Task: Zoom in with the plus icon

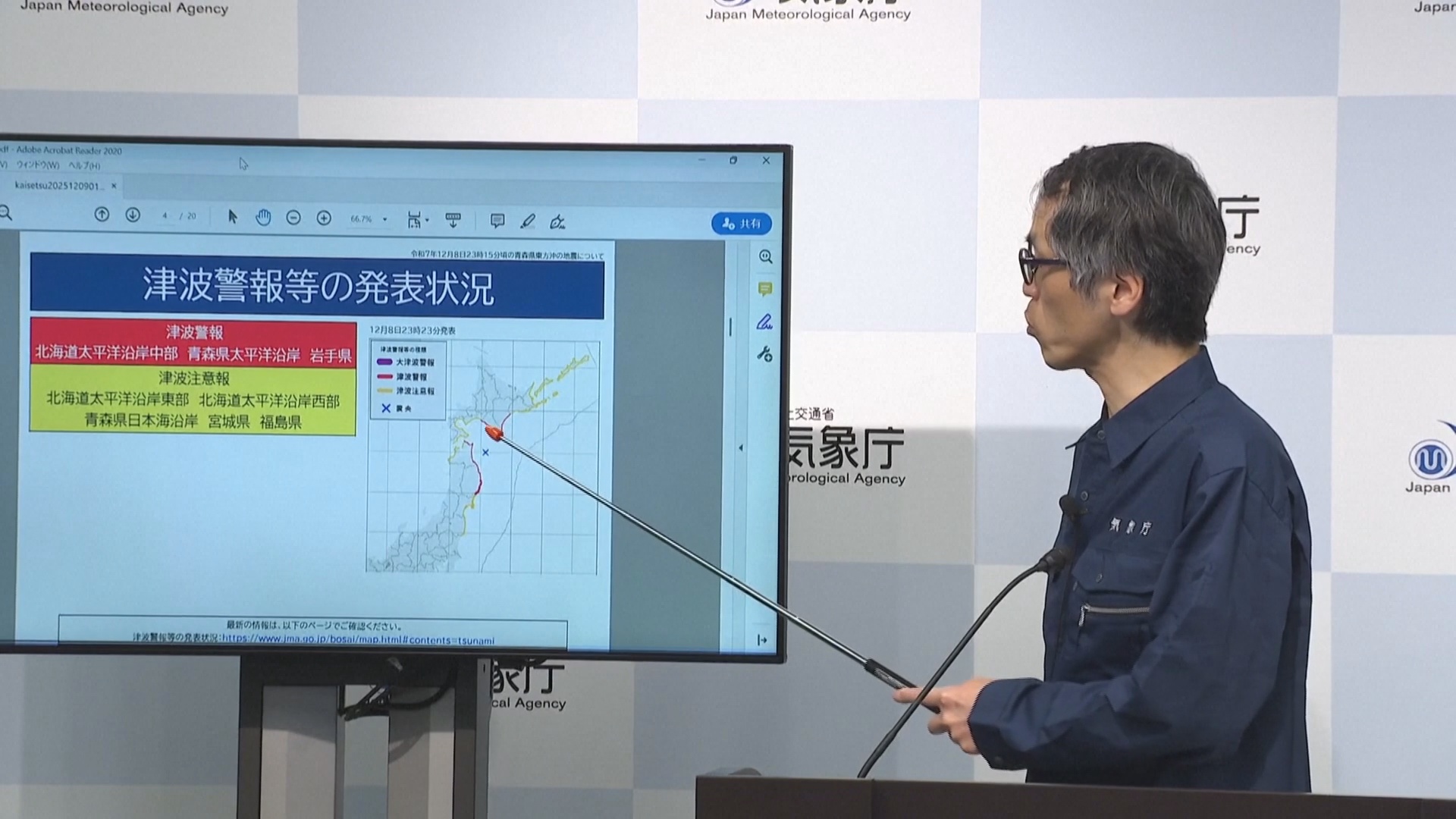Action: 324,218
